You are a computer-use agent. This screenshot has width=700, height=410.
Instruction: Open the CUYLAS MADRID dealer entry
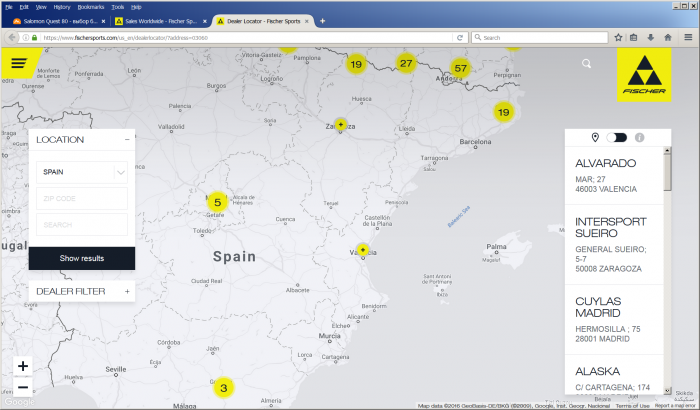pos(614,320)
